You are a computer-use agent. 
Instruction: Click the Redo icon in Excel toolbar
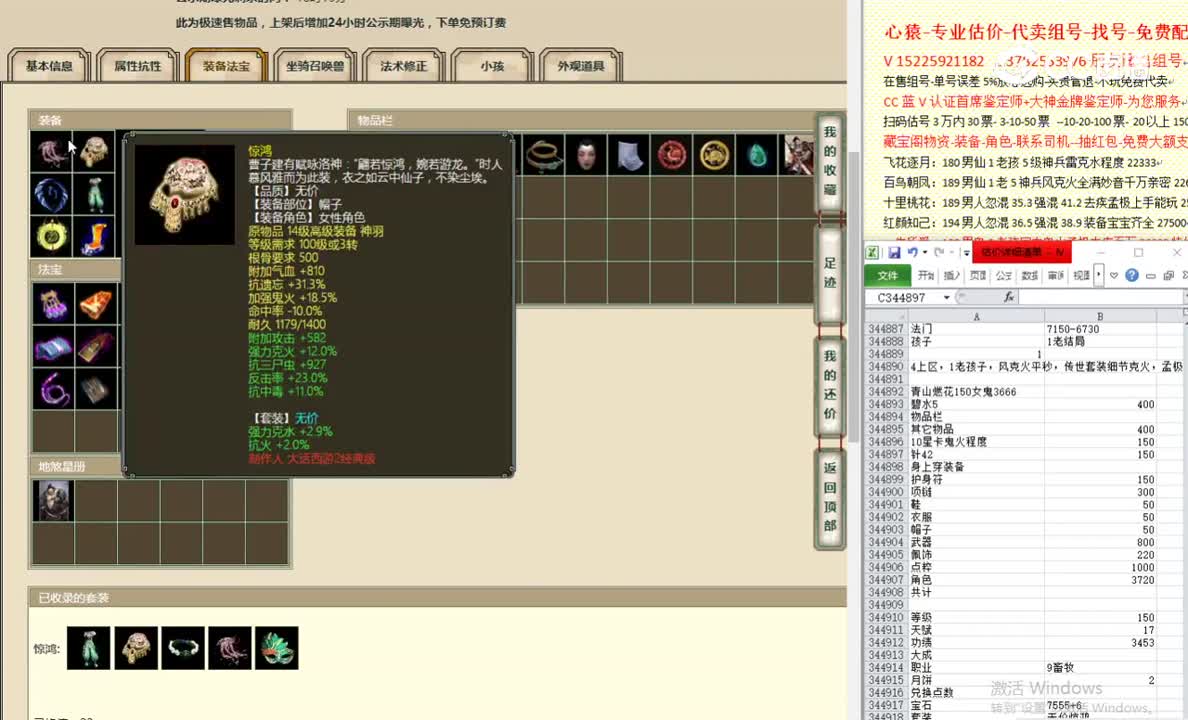pyautogui.click(x=938, y=251)
